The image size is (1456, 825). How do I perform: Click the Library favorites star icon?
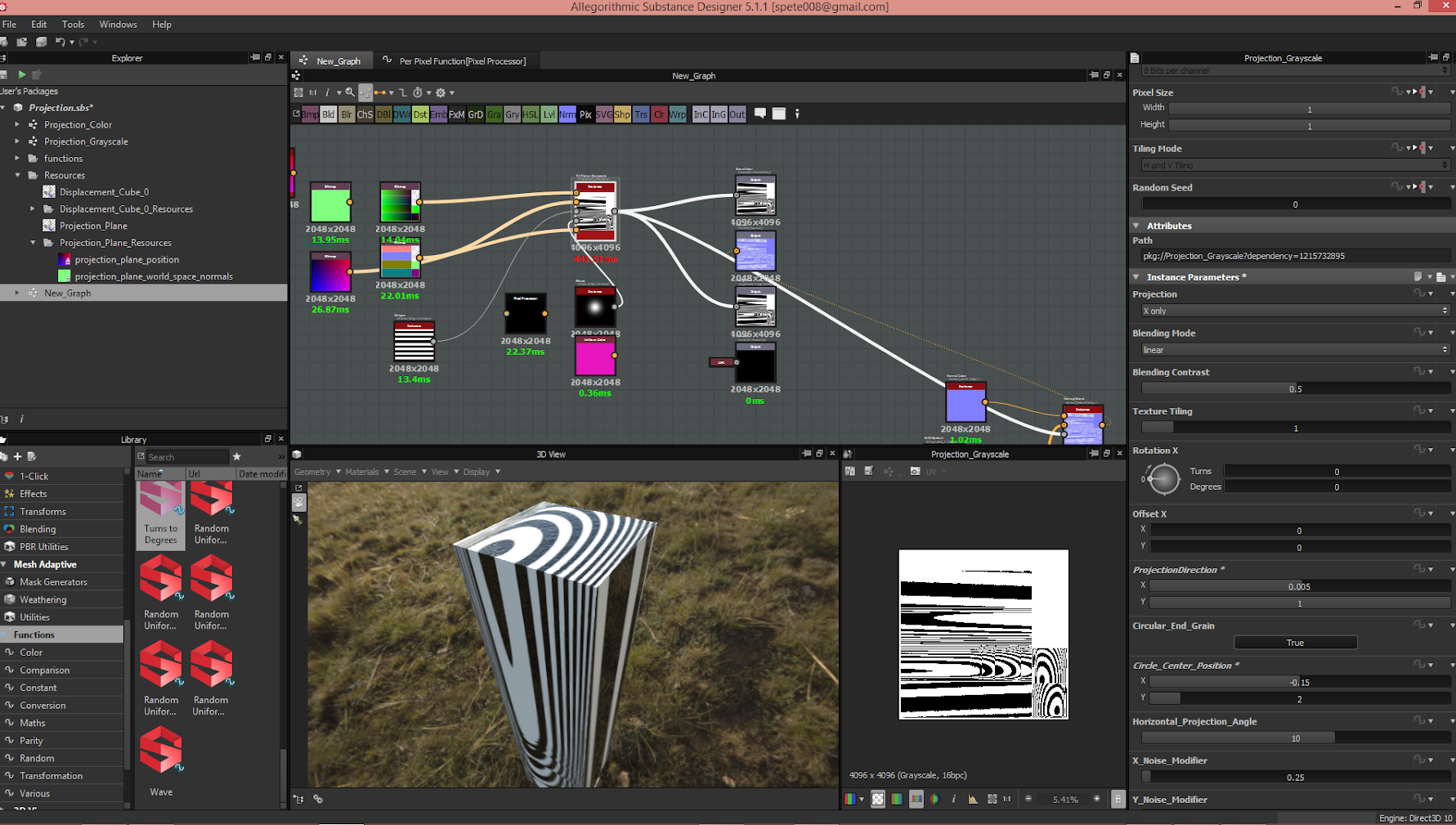236,456
